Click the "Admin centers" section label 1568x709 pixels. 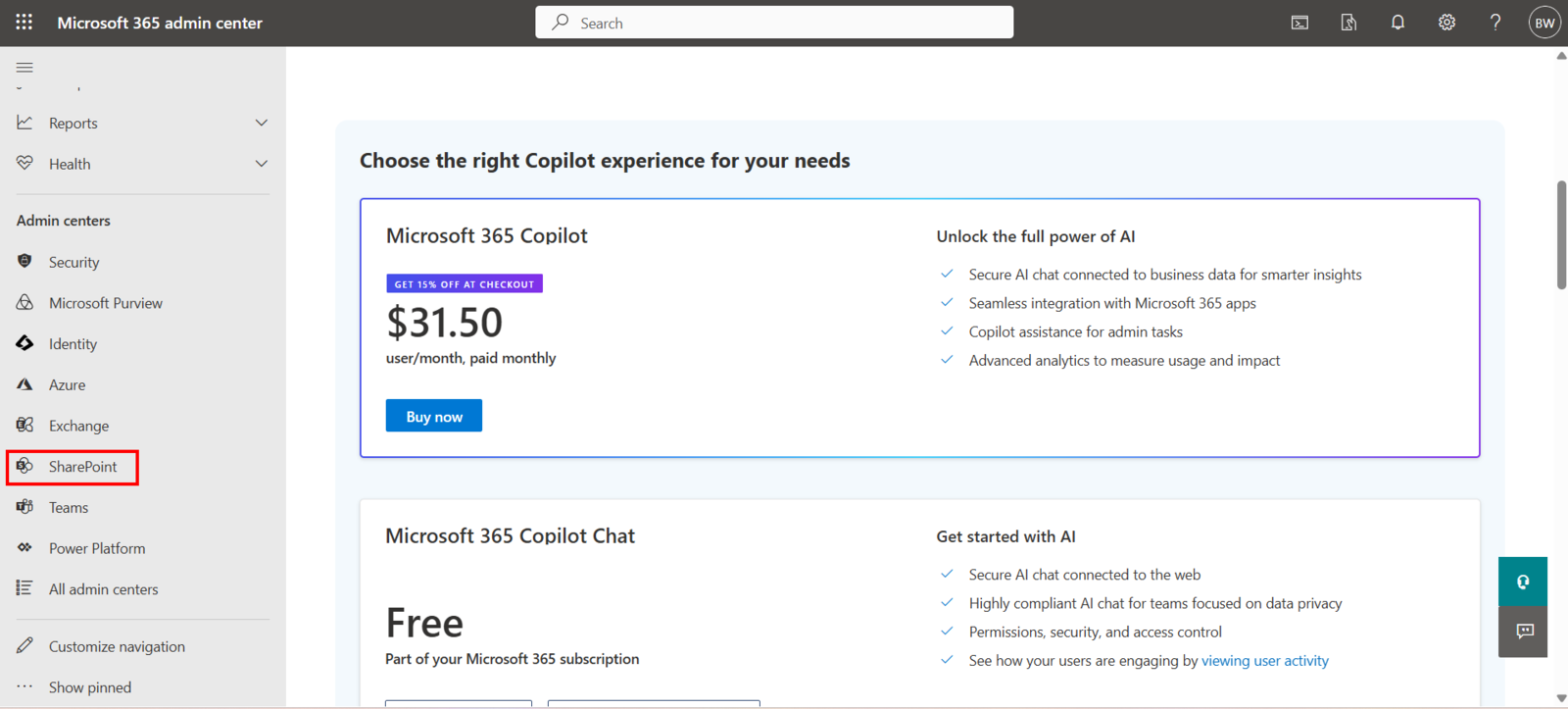[x=64, y=221]
